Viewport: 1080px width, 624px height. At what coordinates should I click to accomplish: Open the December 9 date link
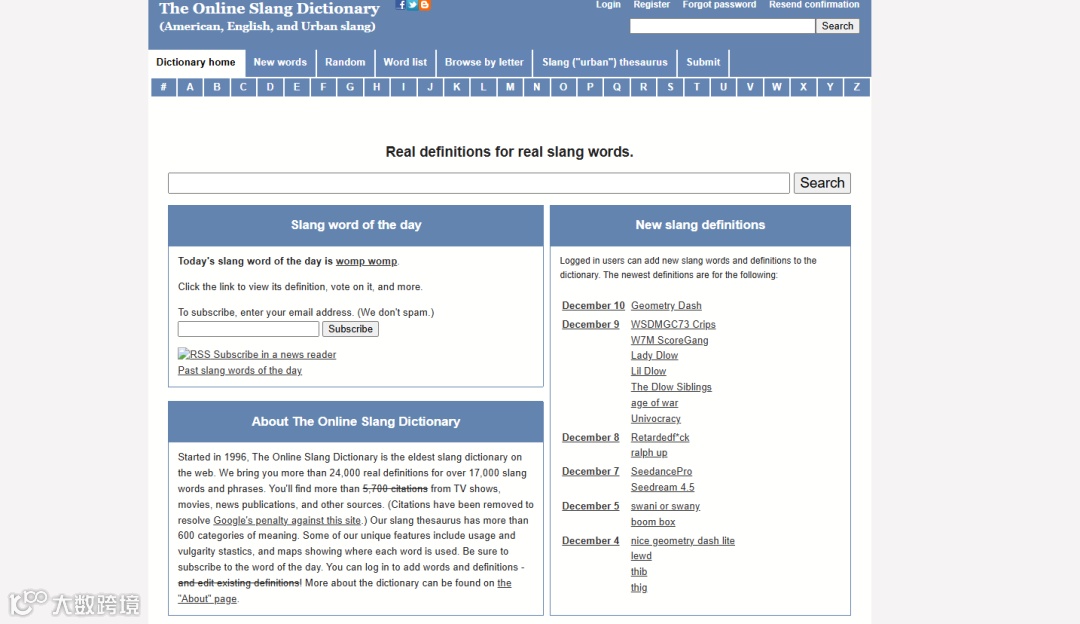coord(590,324)
